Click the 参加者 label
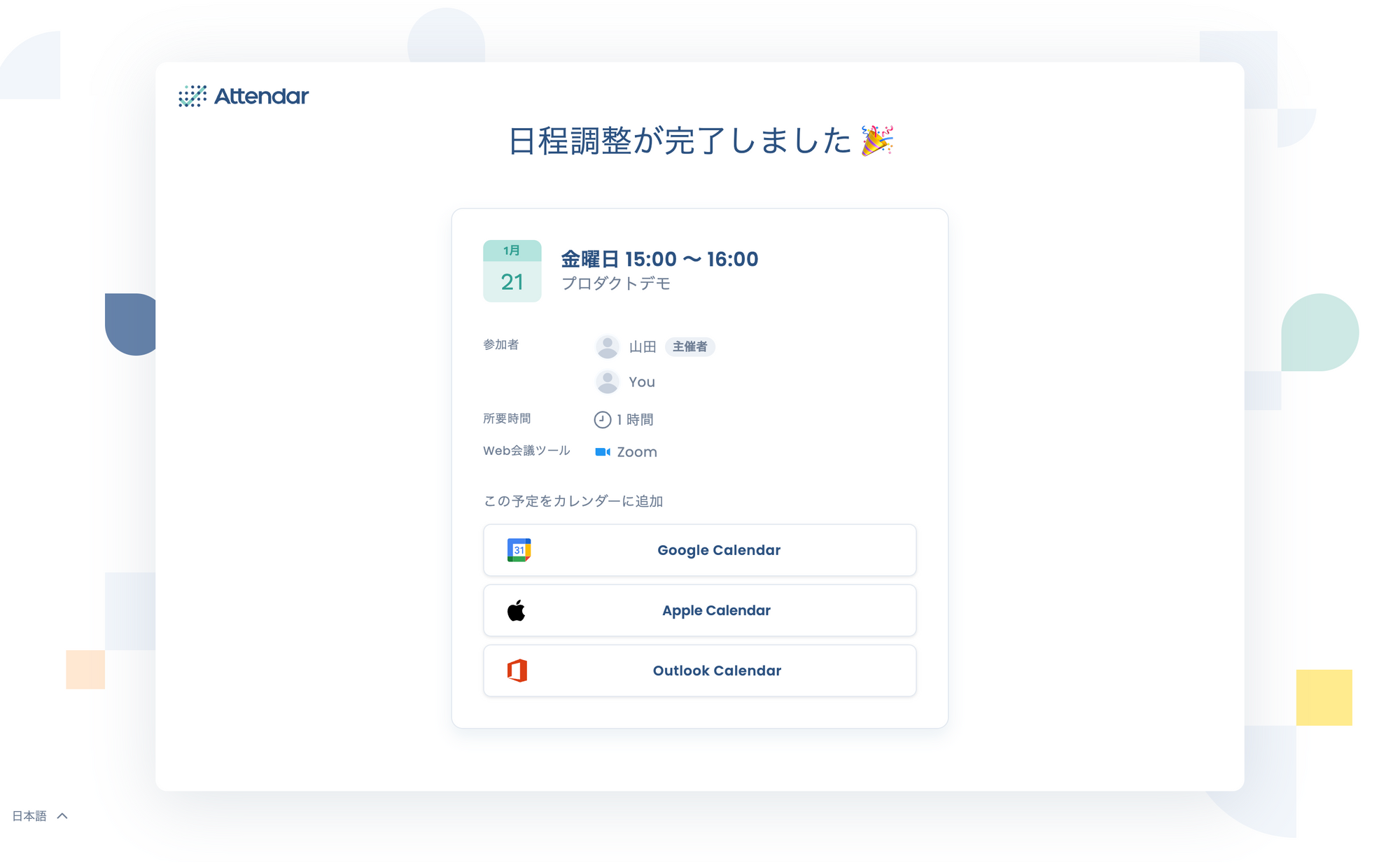1400x863 pixels. pos(500,344)
